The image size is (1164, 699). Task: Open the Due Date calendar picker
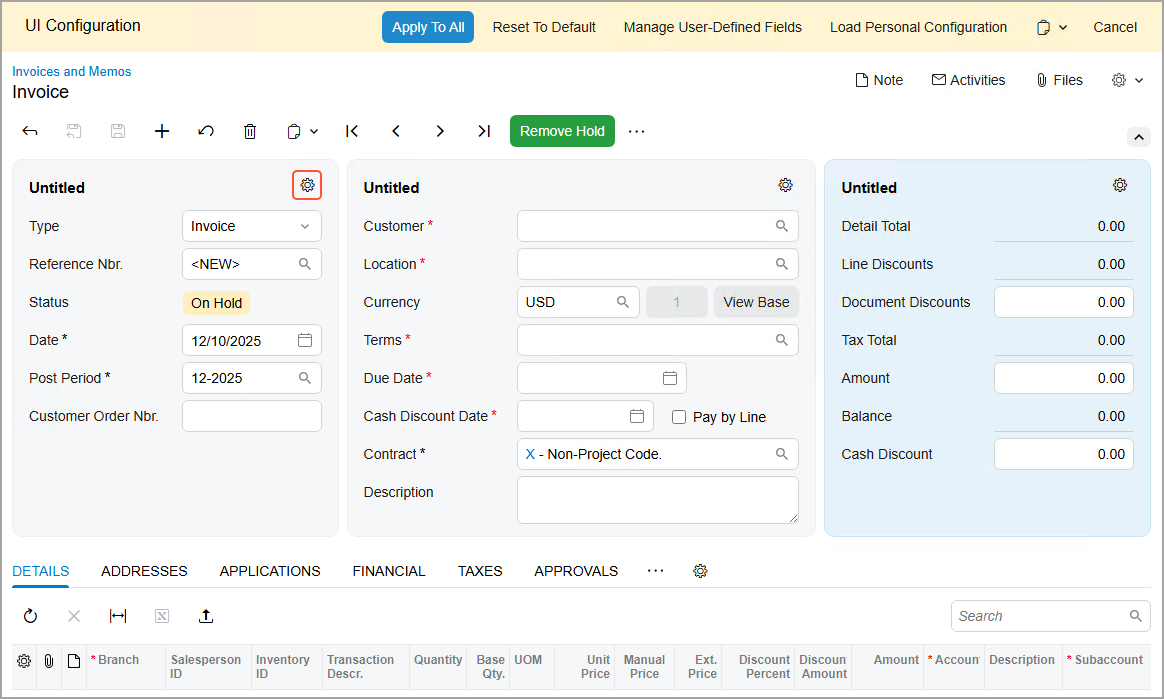[670, 378]
